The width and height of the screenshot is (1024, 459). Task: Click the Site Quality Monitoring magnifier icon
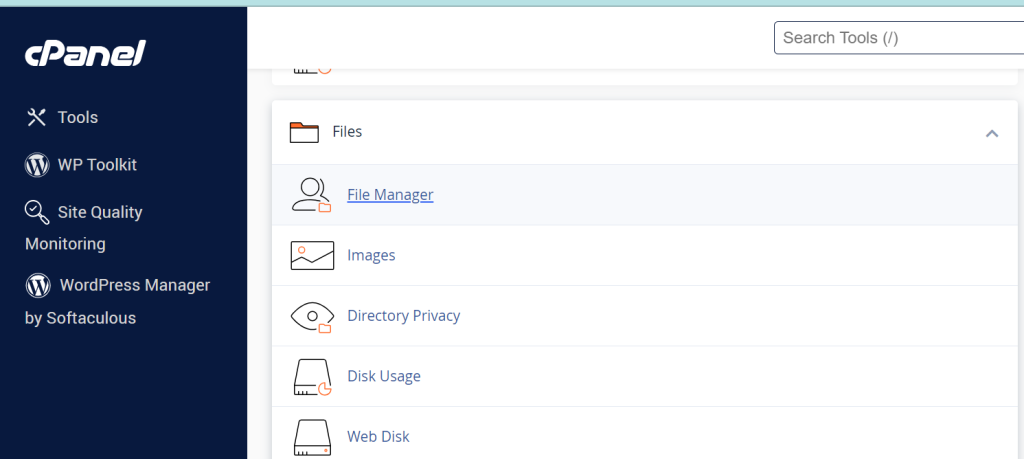(37, 212)
